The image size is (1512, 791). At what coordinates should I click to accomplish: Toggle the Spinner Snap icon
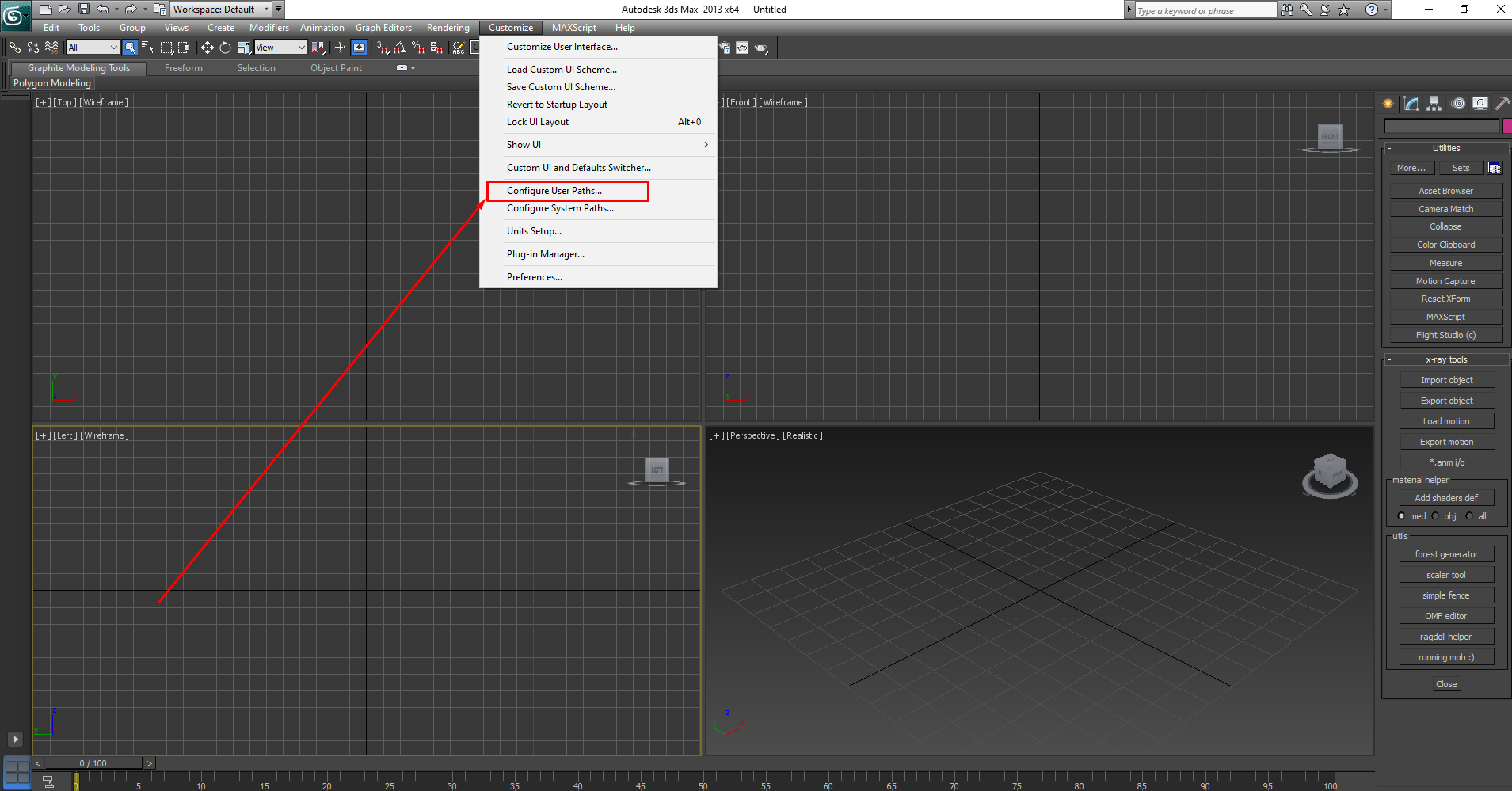pyautogui.click(x=436, y=48)
